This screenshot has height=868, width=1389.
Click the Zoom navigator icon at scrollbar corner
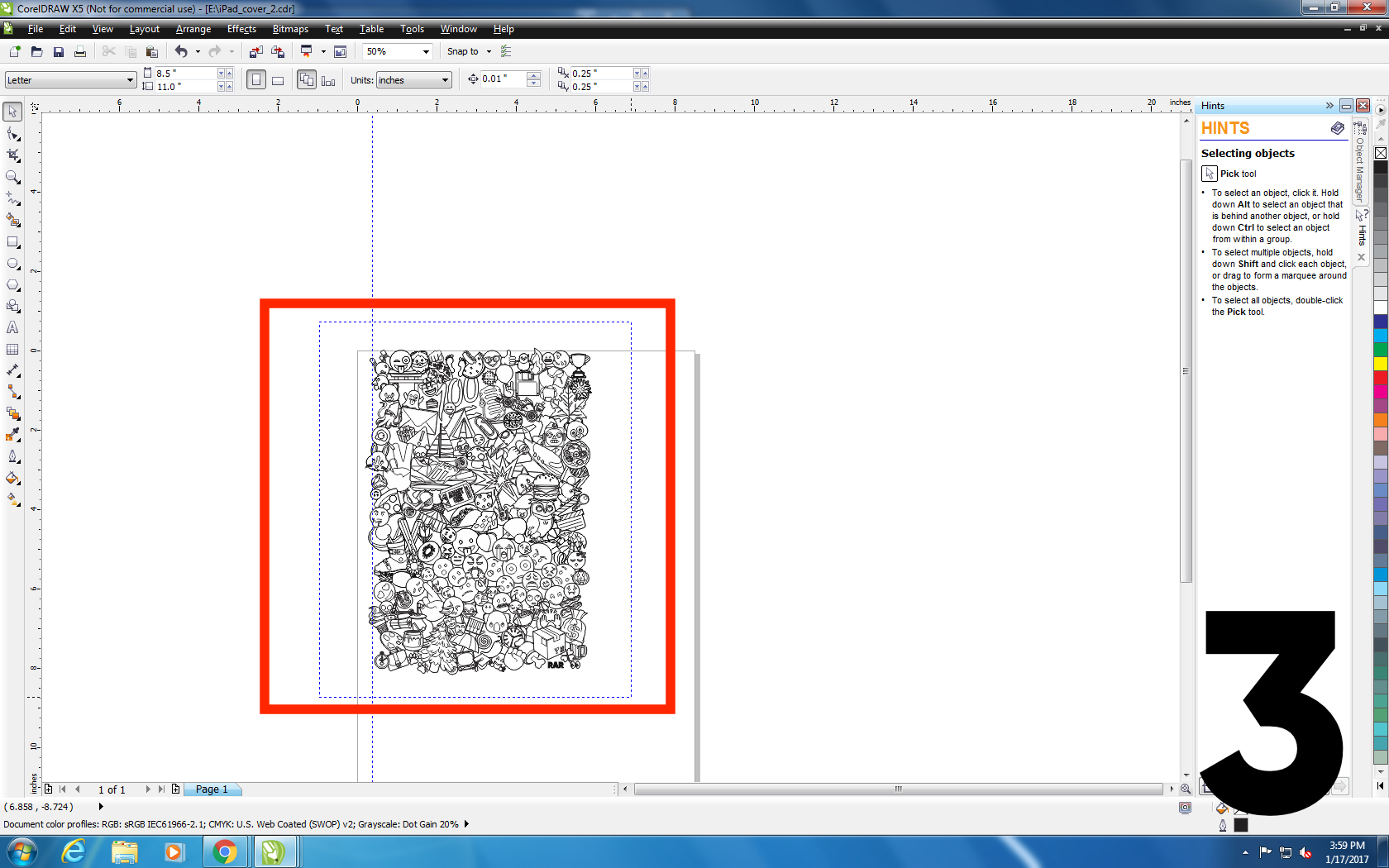[1186, 789]
